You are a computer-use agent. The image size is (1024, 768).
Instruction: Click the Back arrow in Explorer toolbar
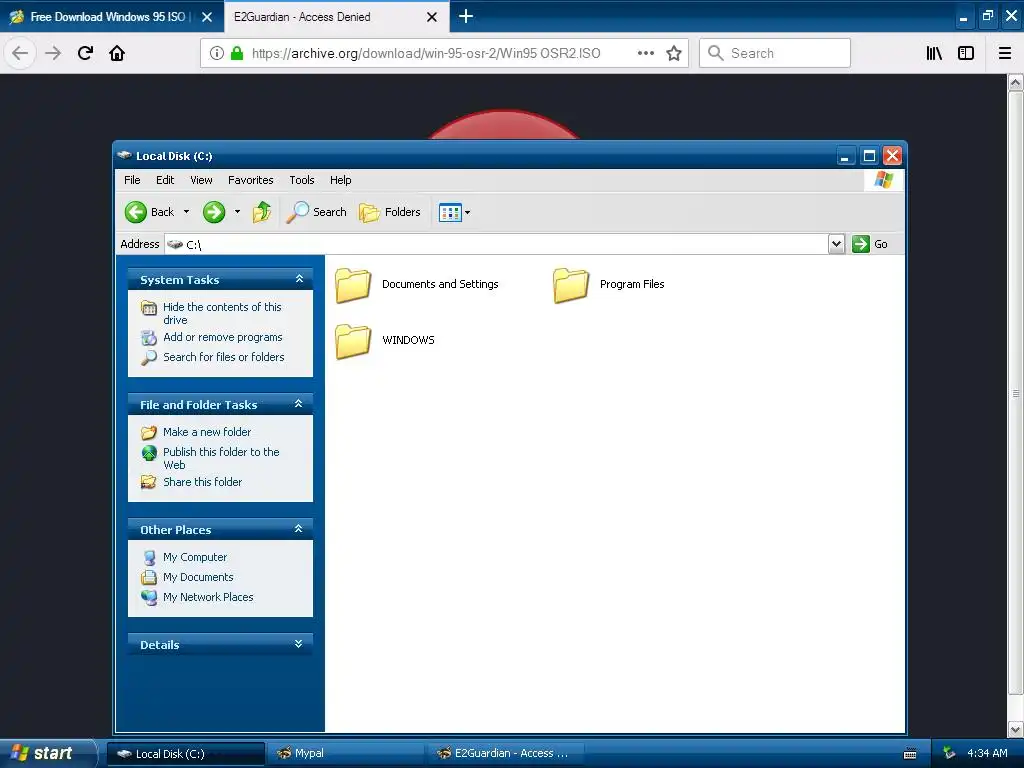136,212
